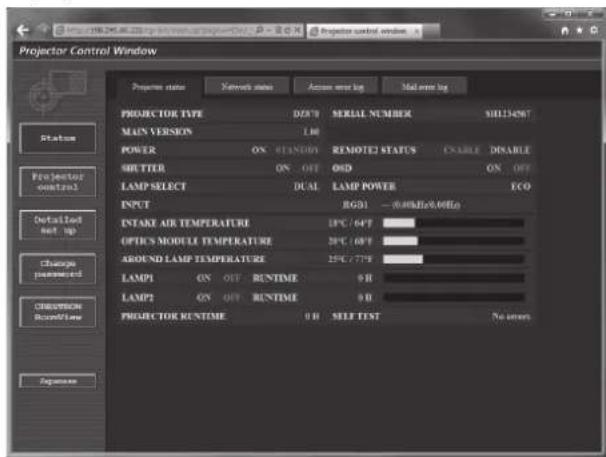Viewport: 606px width, 457px height.
Task: Click the PROJECTOR RUNTIME label
Action: click(173, 316)
